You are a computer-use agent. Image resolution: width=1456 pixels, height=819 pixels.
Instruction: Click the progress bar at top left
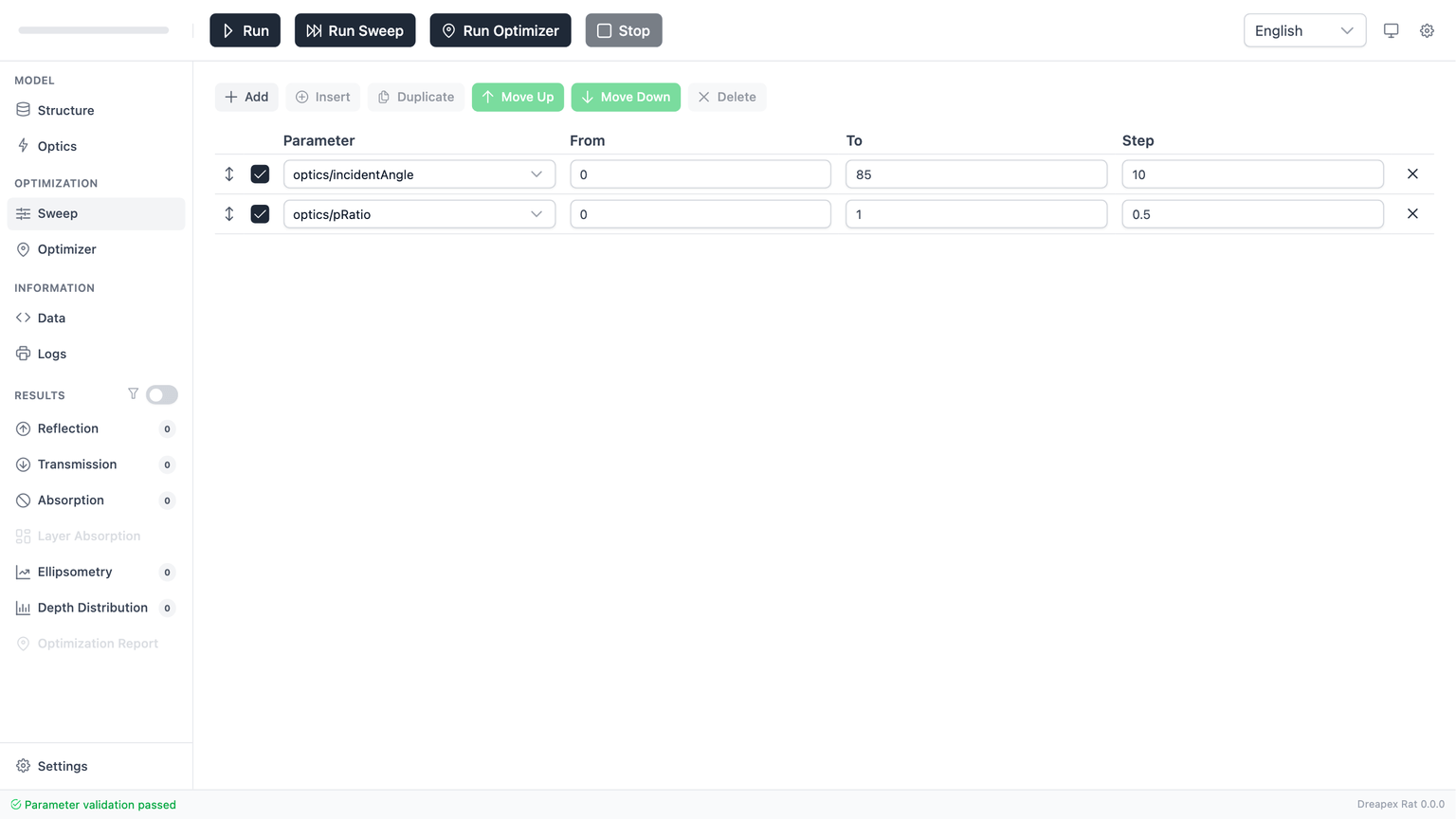coord(94,30)
